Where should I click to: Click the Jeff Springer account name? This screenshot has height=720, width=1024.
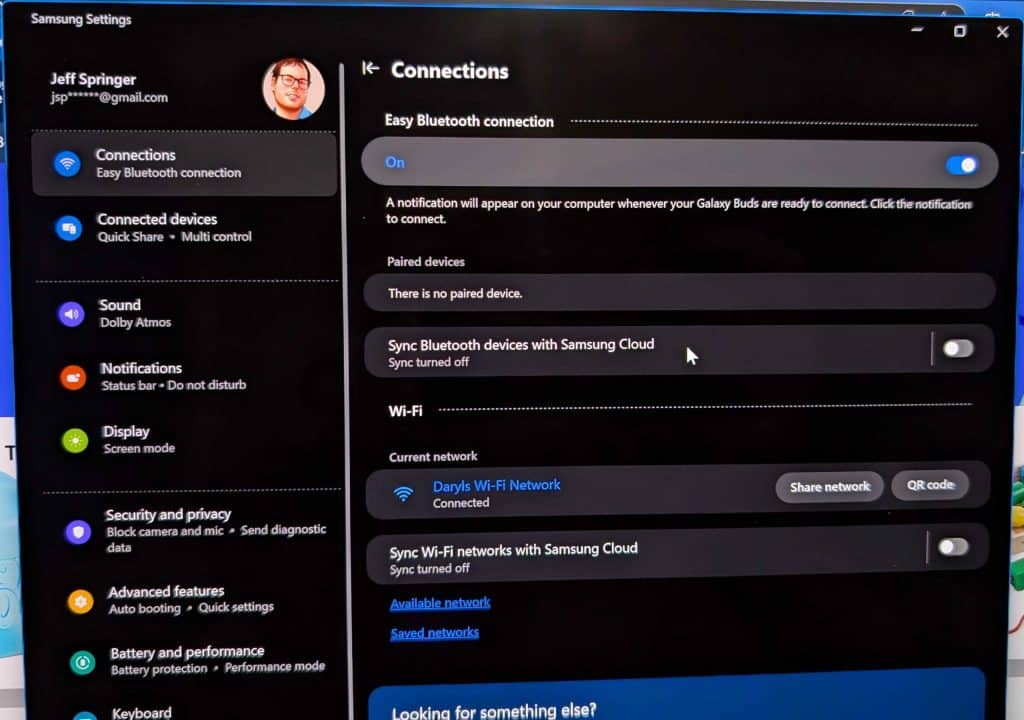coord(93,79)
